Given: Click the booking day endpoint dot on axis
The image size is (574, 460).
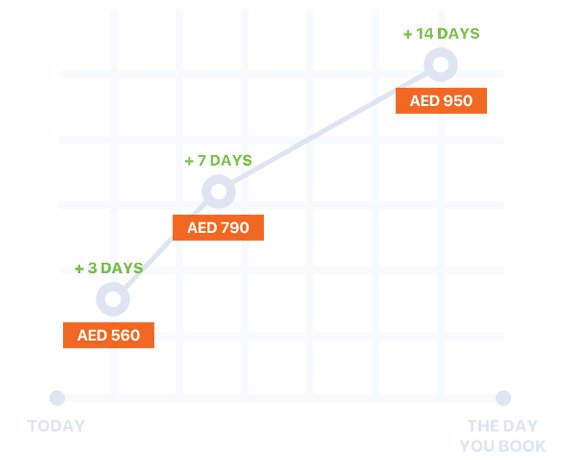Looking at the screenshot, I should [503, 398].
